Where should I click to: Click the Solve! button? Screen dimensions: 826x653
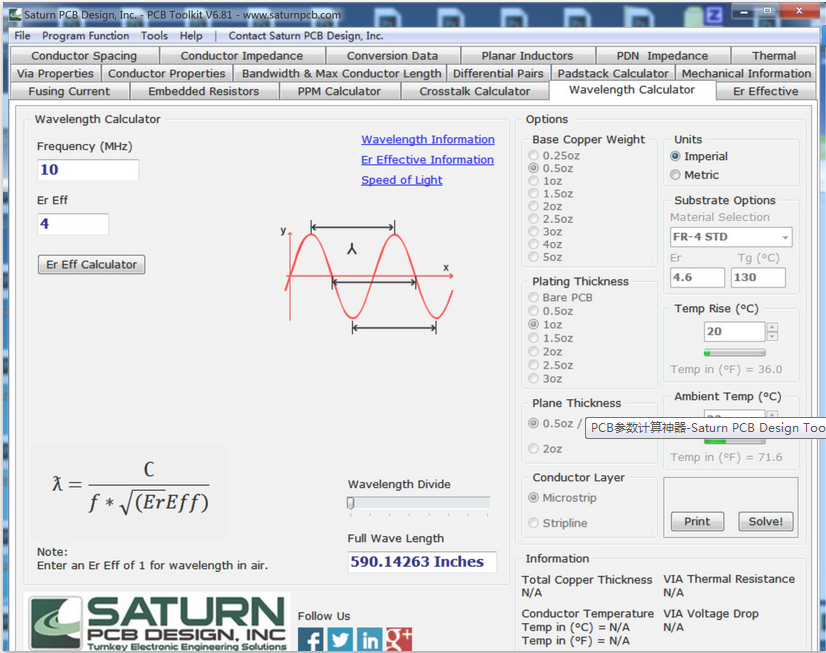(765, 521)
